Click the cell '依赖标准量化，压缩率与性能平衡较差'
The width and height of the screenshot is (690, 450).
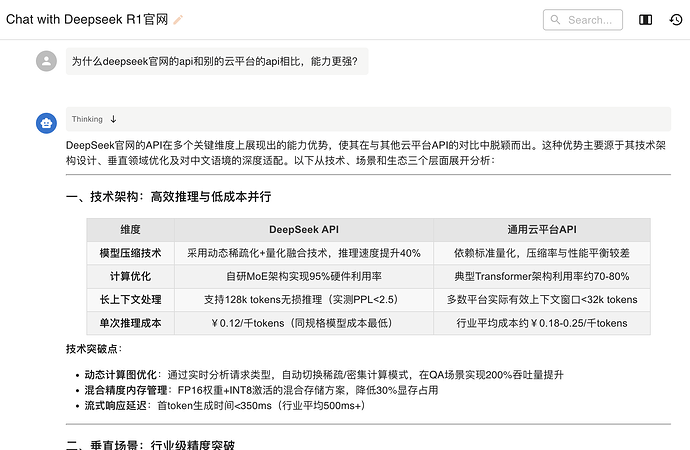(x=542, y=253)
